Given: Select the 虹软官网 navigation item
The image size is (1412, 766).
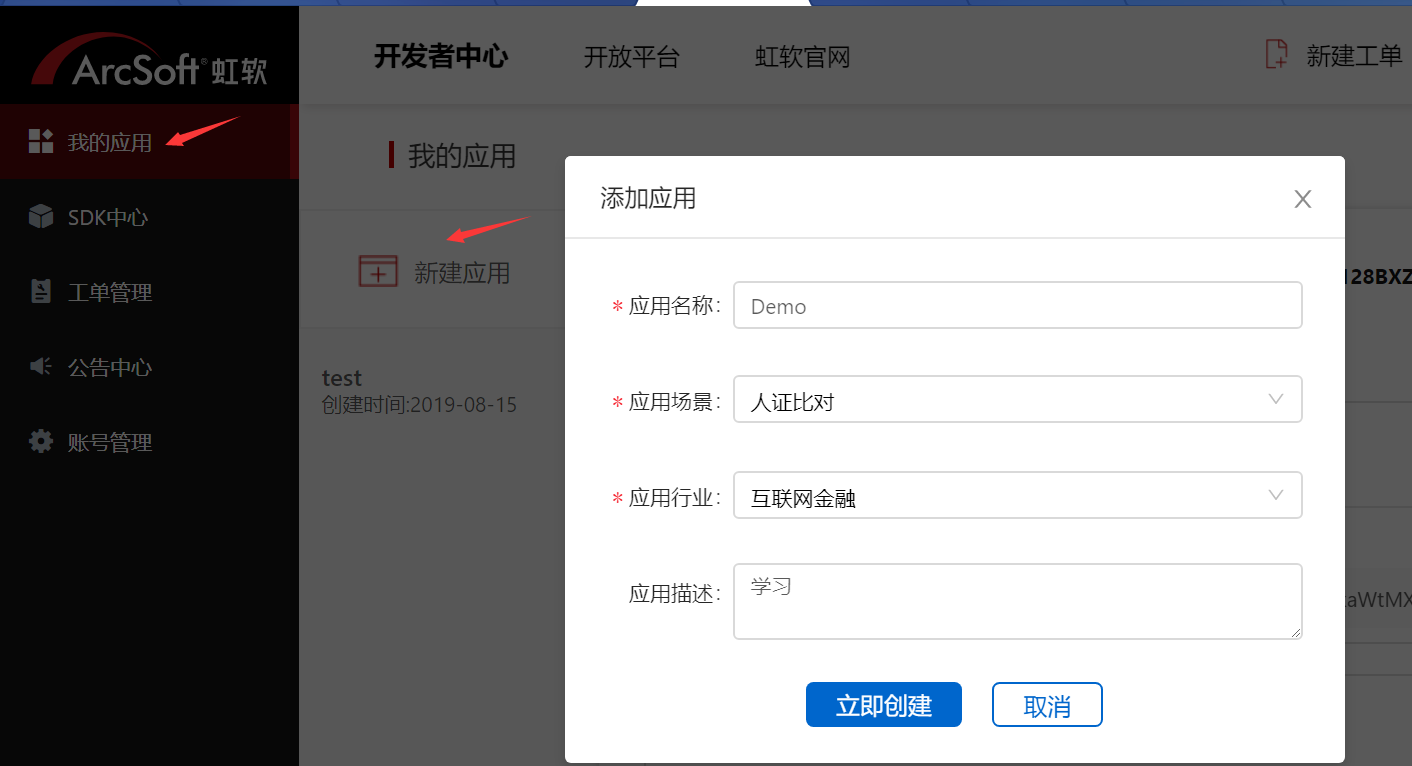Looking at the screenshot, I should click(802, 57).
